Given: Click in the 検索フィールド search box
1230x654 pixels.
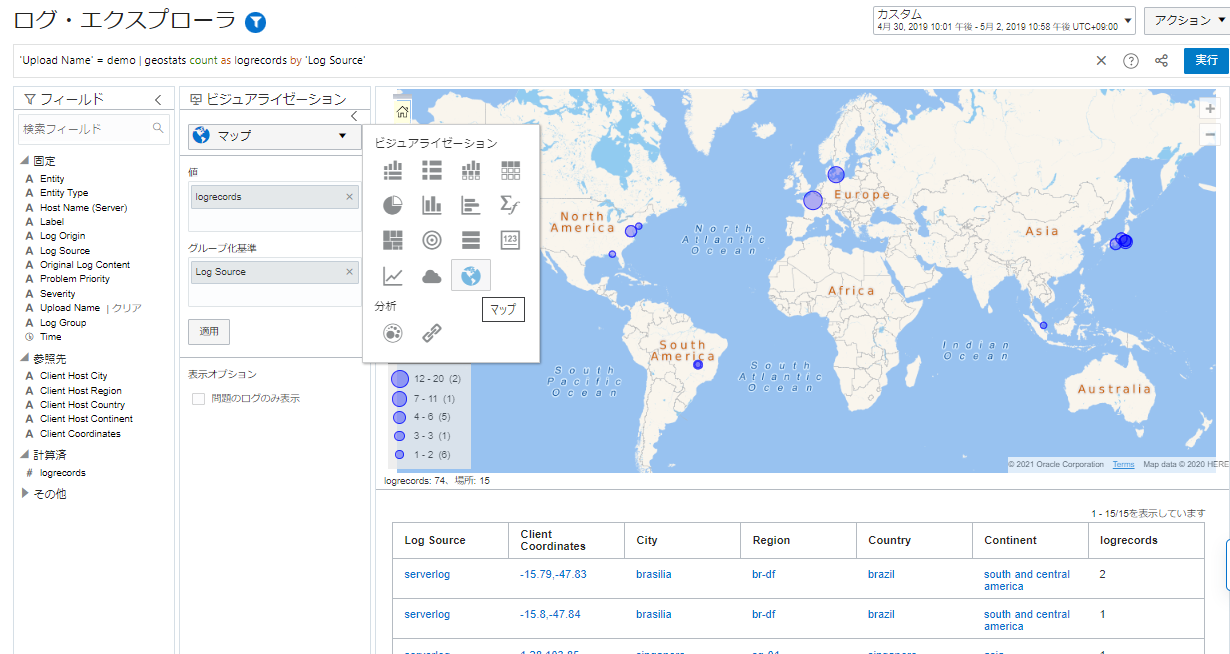Looking at the screenshot, I should click(85, 129).
